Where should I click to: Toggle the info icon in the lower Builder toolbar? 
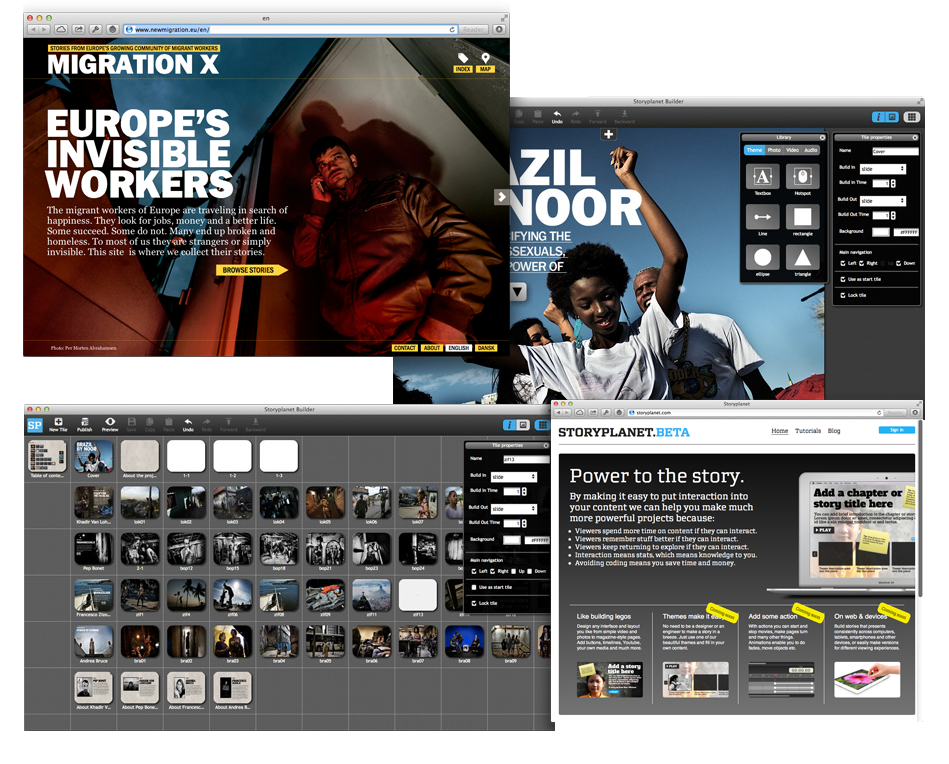point(510,425)
